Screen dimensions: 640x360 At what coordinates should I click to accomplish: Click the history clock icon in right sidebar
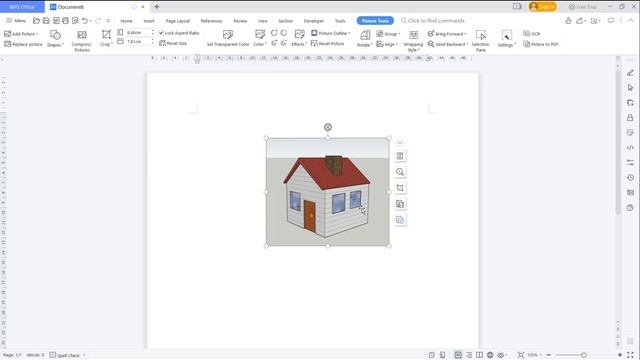[x=630, y=178]
